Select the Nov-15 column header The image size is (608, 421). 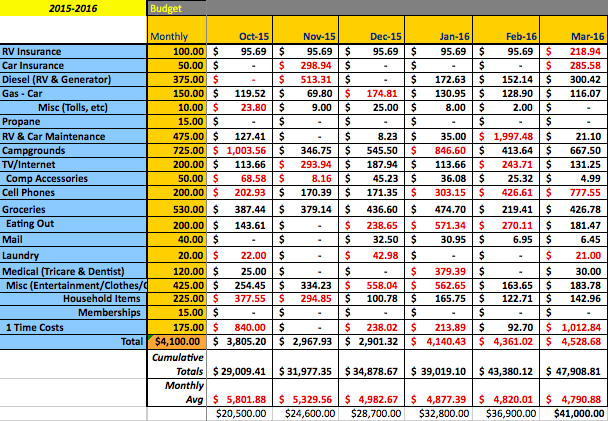[306, 30]
